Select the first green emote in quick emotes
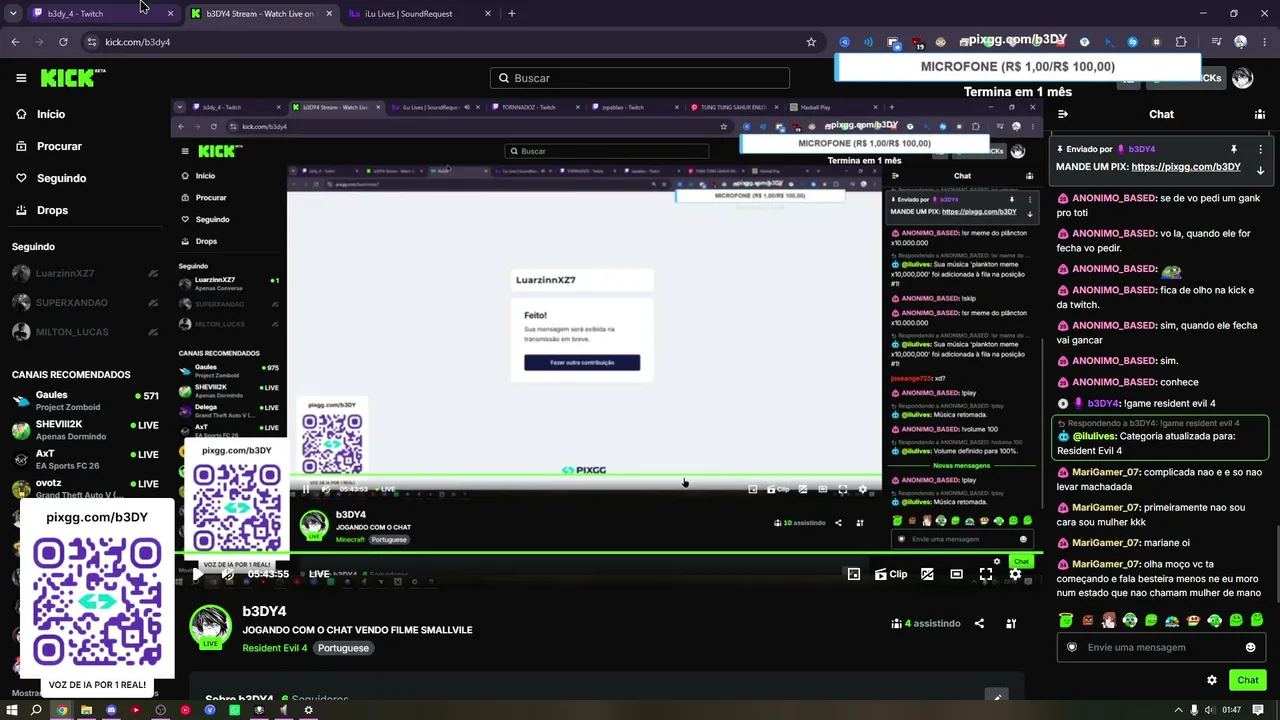 coord(1066,621)
